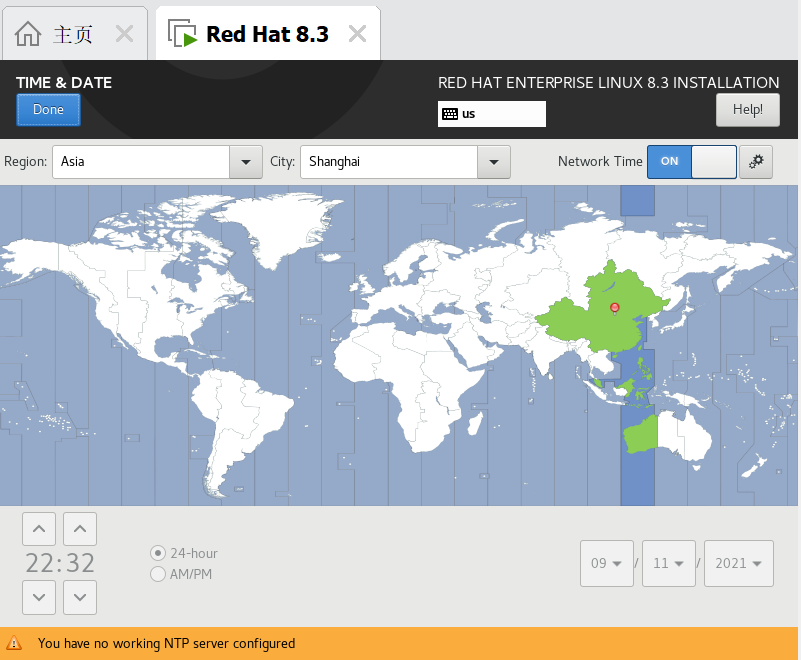Select the Shanghai location marker on the map

pos(614,308)
